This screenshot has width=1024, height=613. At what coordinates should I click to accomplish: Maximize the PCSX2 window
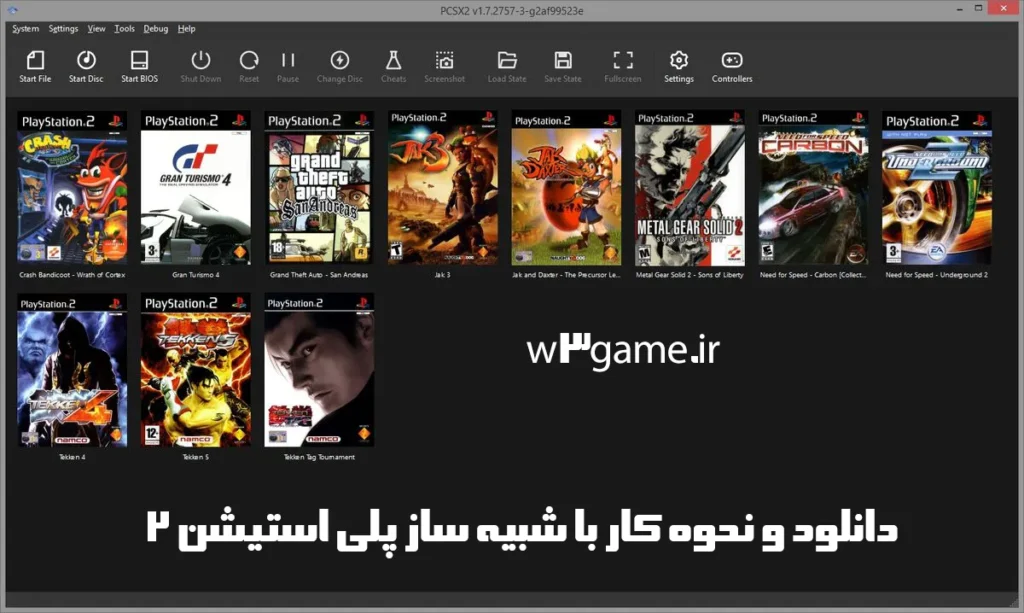(978, 8)
